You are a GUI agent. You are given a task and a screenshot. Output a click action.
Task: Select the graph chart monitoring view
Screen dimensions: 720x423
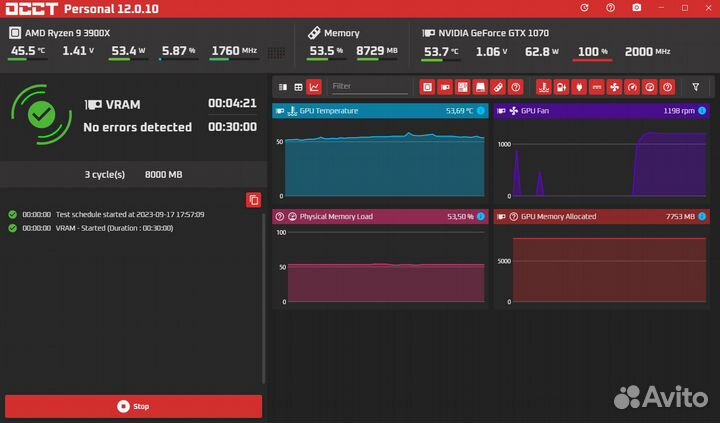[x=314, y=87]
